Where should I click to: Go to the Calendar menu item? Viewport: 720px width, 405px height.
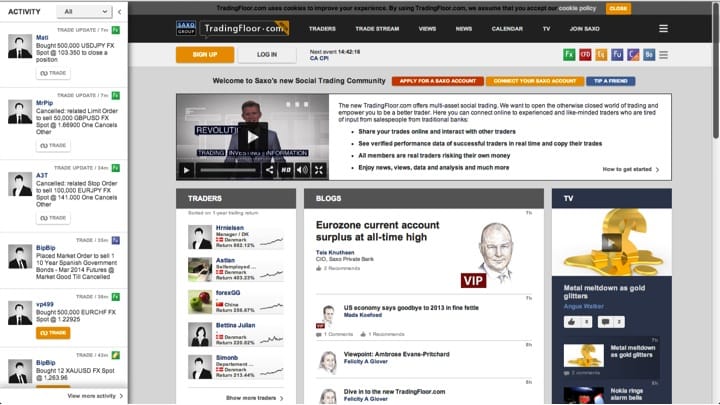[x=507, y=29]
